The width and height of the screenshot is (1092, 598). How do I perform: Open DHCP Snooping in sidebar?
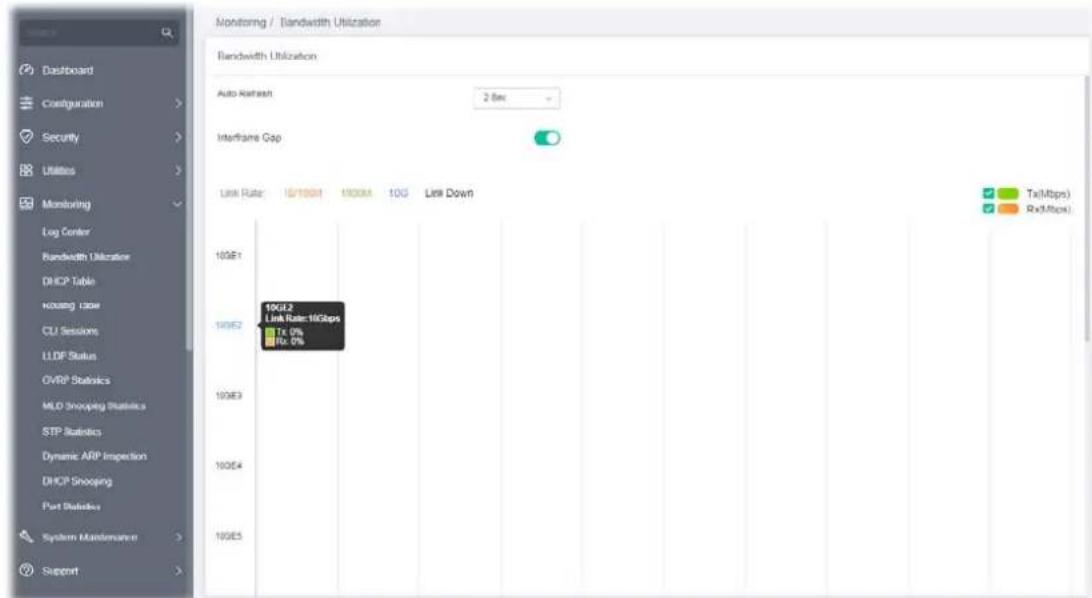[77, 481]
